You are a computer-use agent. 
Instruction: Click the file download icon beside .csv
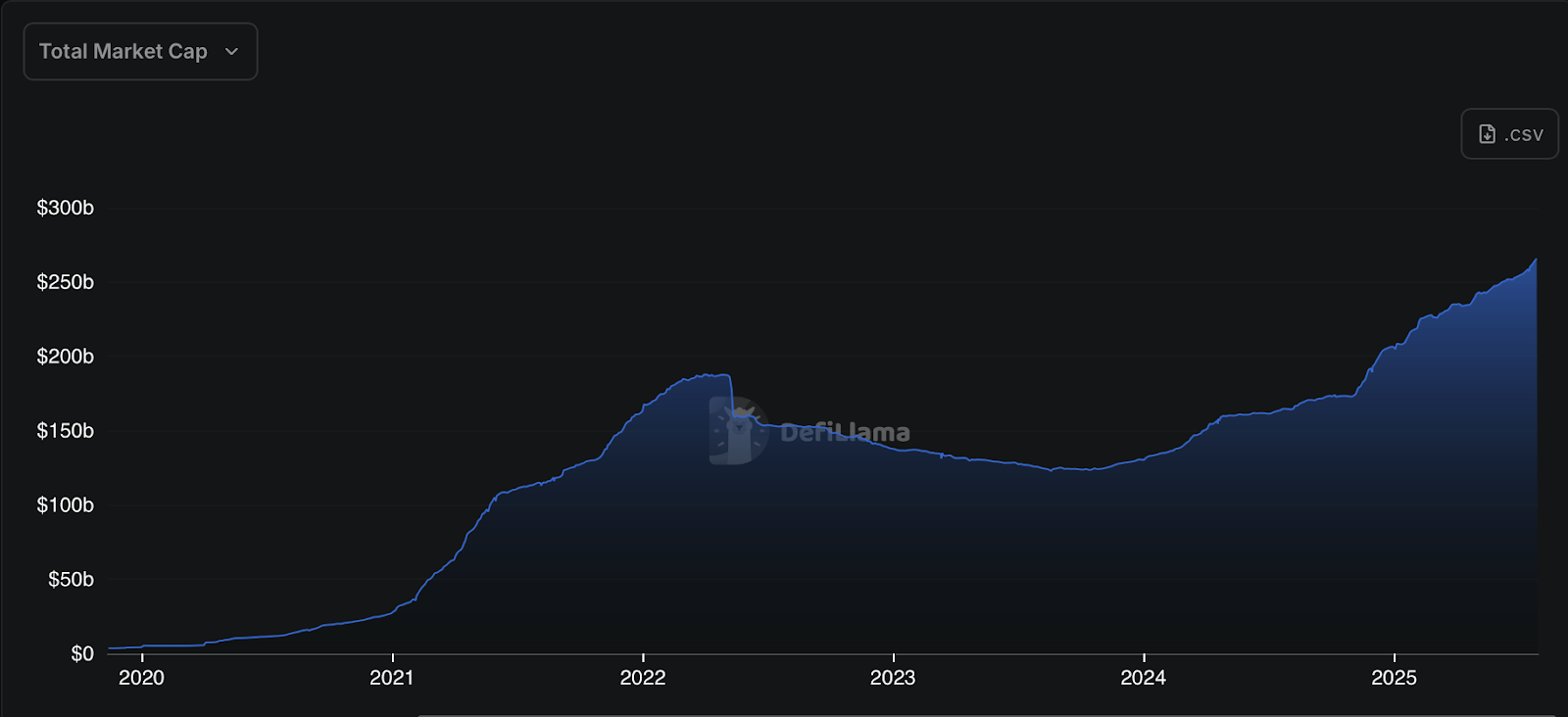(1487, 134)
